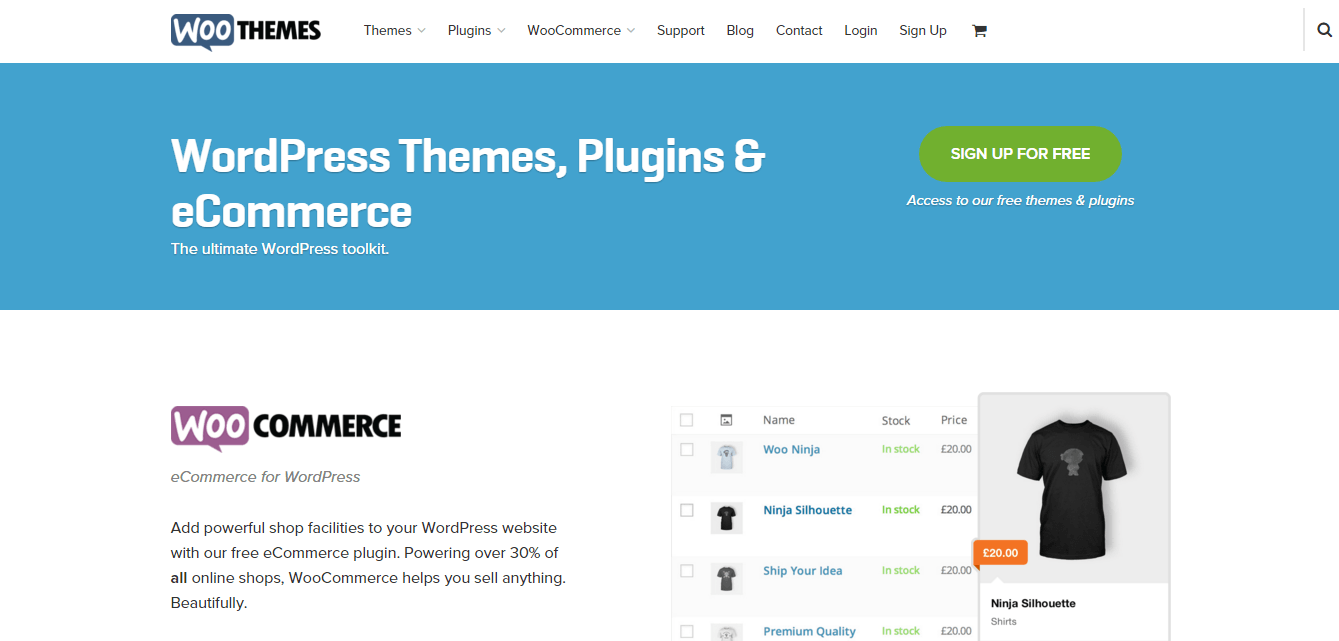The width and height of the screenshot is (1339, 641).
Task: Click the WooCommerce logo
Action: point(286,427)
